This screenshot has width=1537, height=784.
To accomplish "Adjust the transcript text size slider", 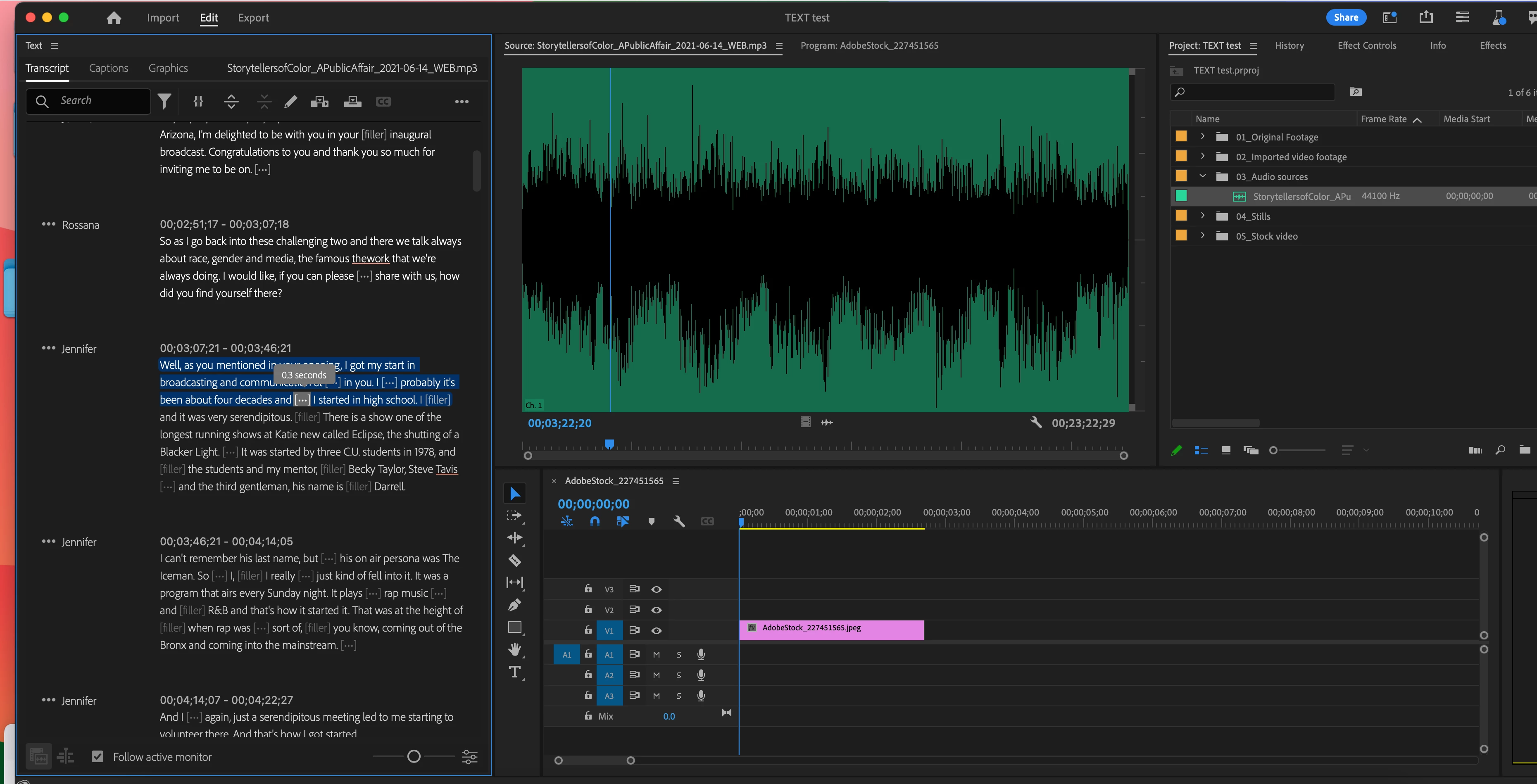I will click(414, 757).
